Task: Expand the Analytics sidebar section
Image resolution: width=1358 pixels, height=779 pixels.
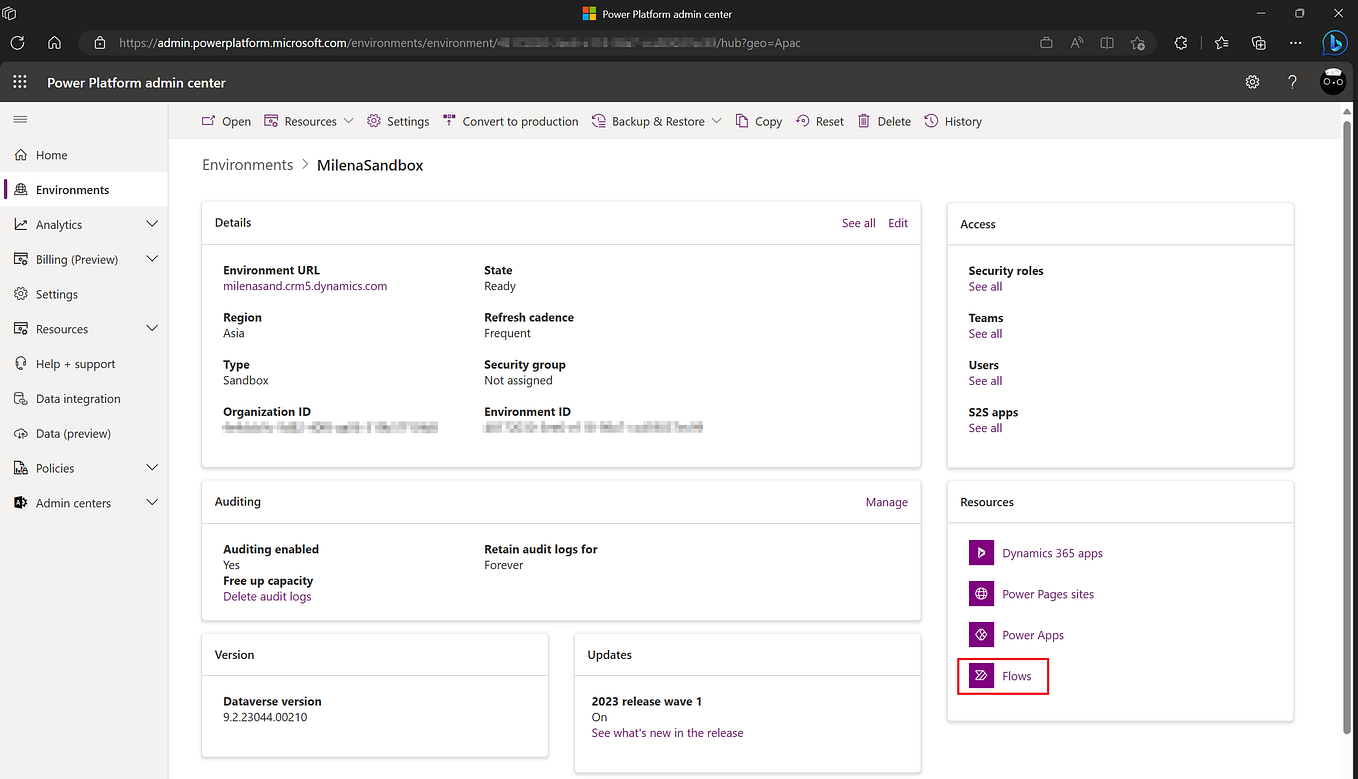Action: pos(152,225)
